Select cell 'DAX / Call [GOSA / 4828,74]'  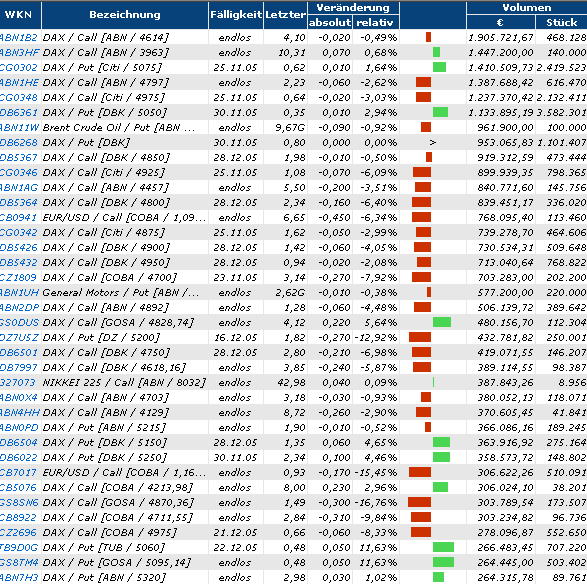[x=118, y=322]
